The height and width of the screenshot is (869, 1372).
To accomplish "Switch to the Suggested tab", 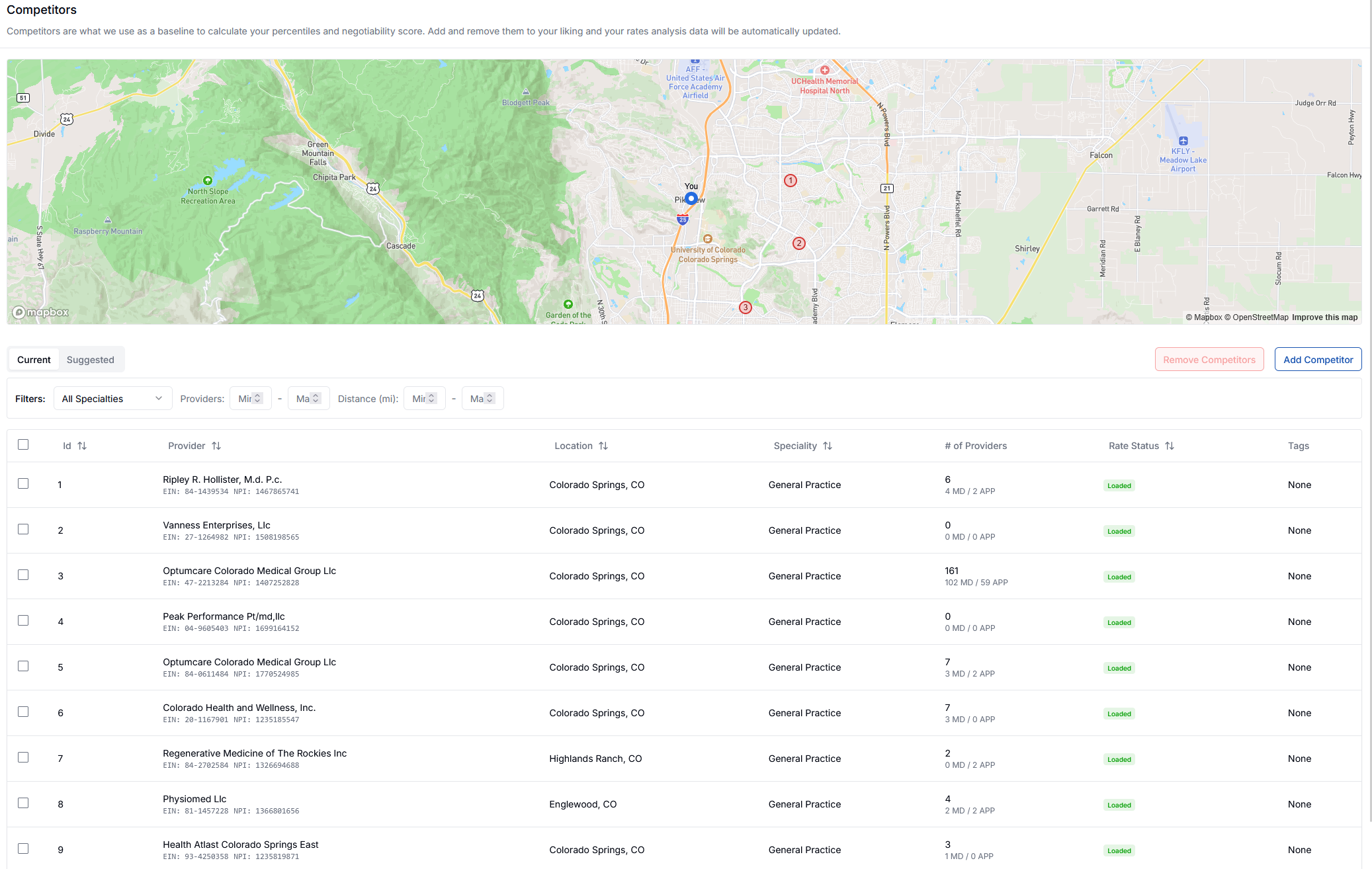I will pyautogui.click(x=91, y=360).
